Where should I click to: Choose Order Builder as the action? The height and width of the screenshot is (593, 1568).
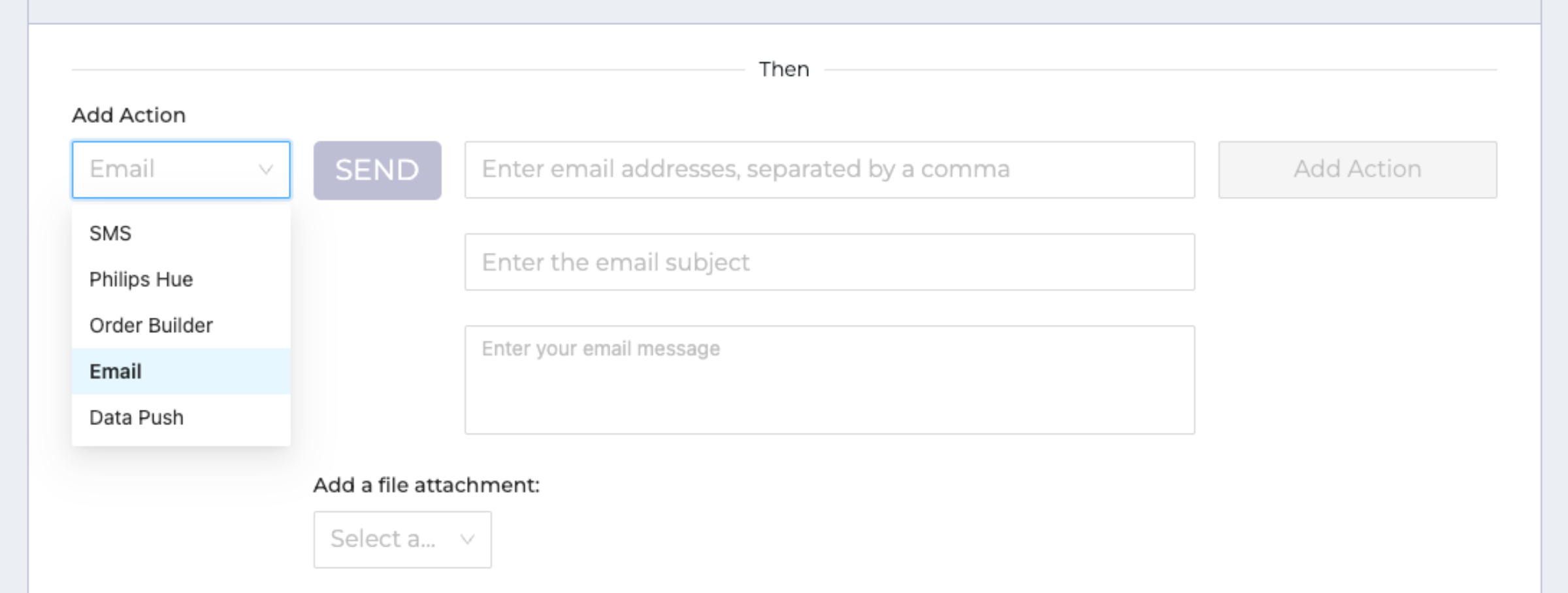(150, 325)
